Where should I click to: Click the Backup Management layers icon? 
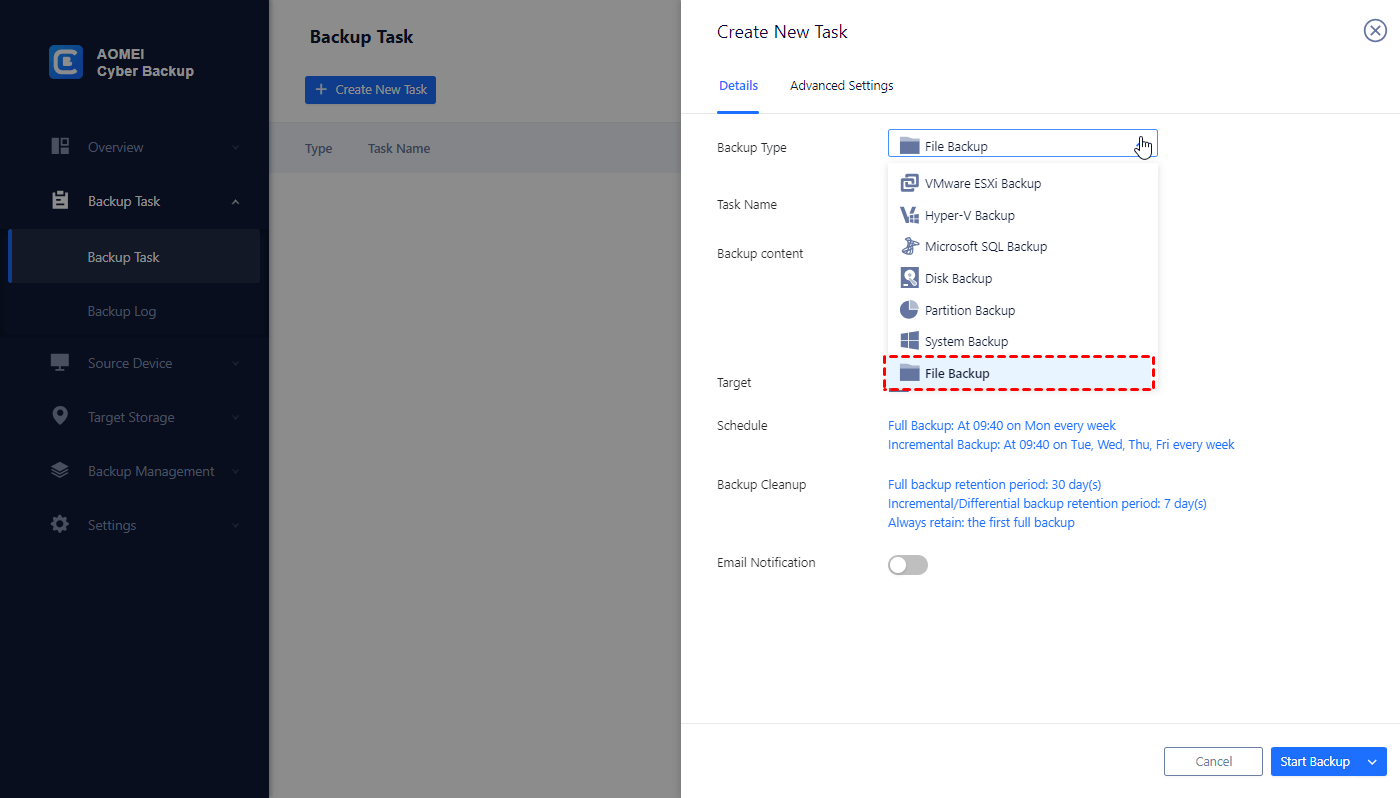60,470
